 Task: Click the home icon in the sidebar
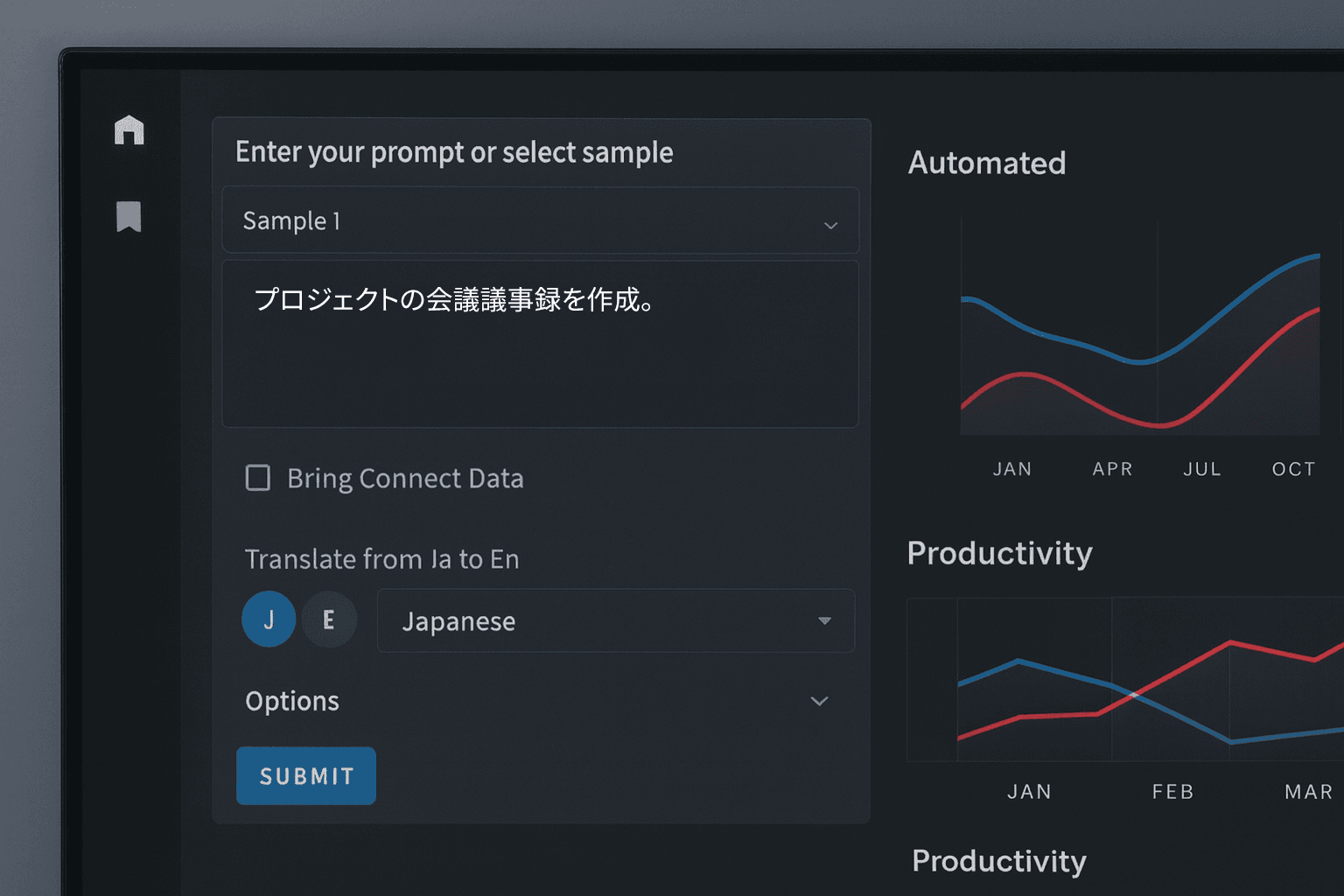point(129,131)
